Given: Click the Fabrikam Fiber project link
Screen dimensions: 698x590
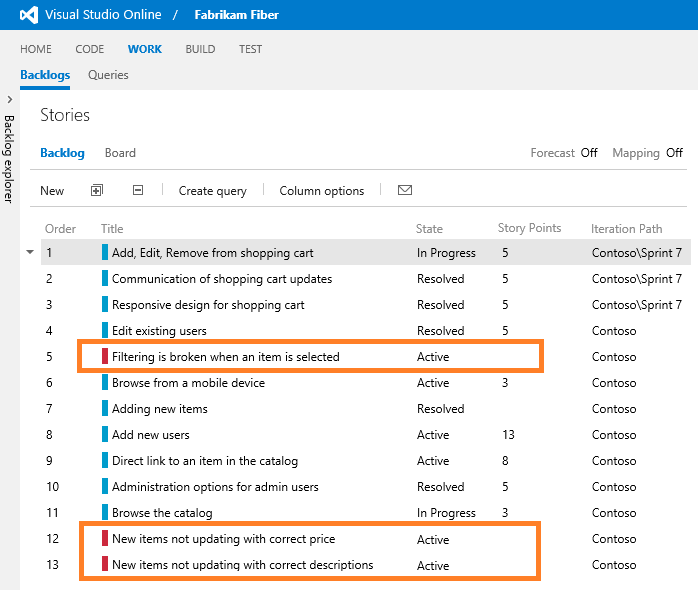Looking at the screenshot, I should click(236, 15).
